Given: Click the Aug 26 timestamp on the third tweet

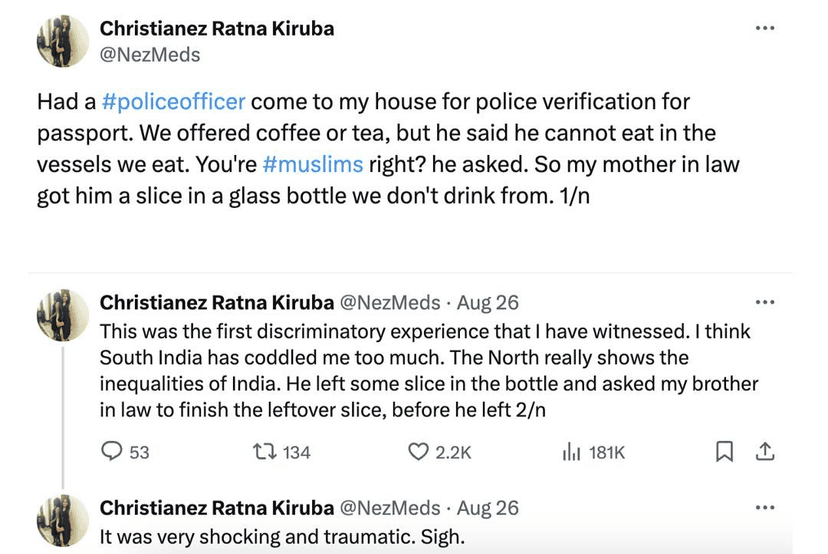Looking at the screenshot, I should tap(487, 507).
